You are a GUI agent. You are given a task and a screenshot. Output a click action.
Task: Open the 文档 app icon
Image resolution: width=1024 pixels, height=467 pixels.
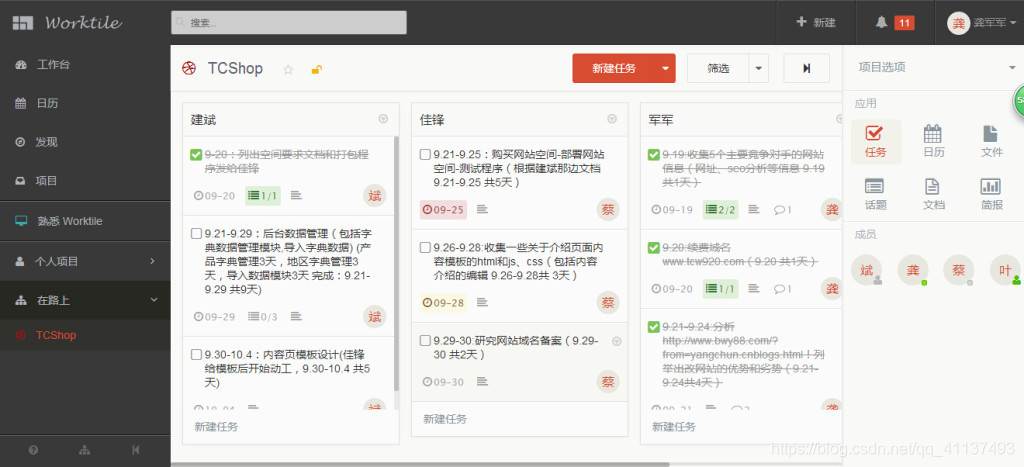933,194
